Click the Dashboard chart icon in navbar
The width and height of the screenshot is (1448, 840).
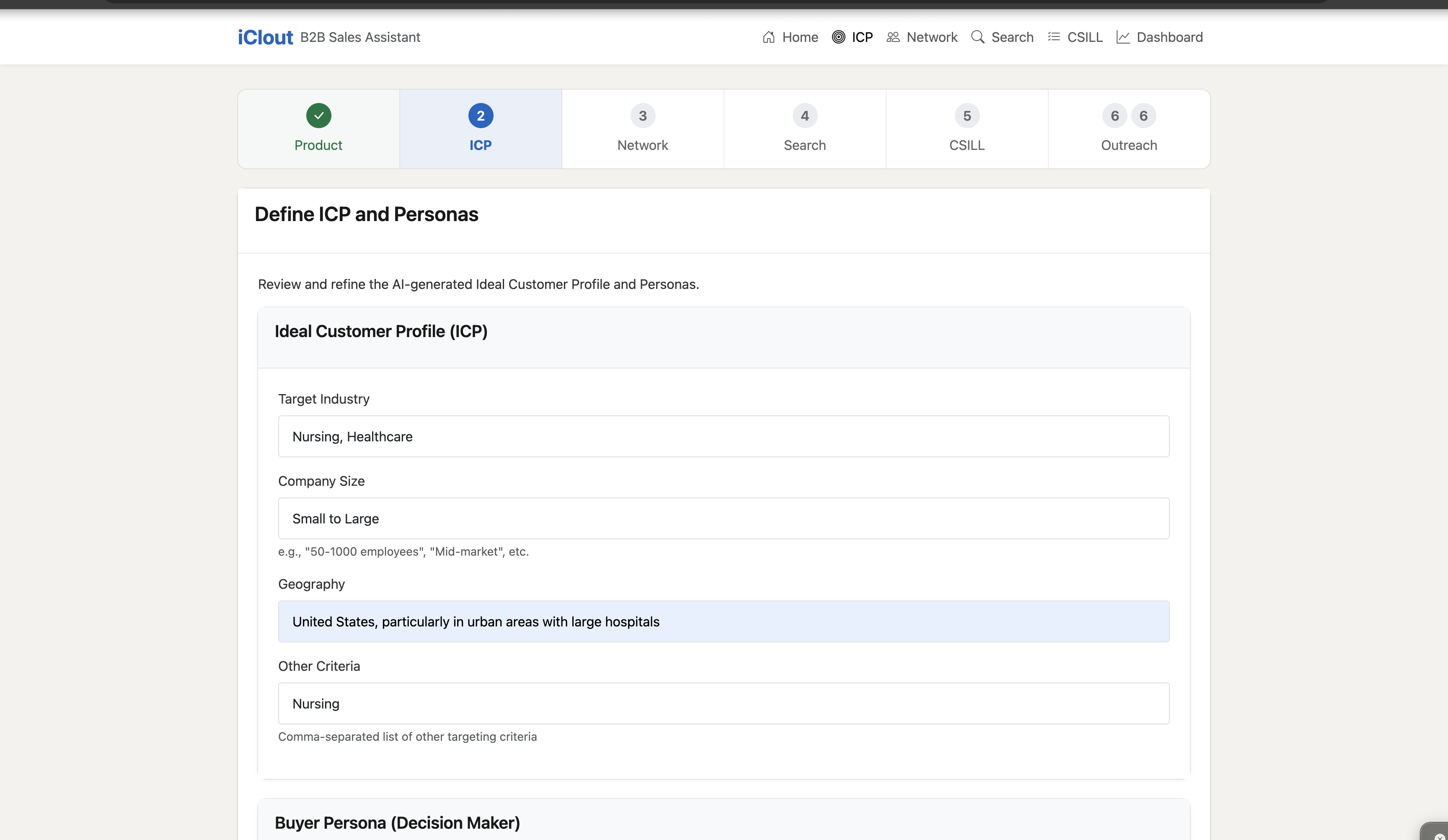(x=1123, y=37)
